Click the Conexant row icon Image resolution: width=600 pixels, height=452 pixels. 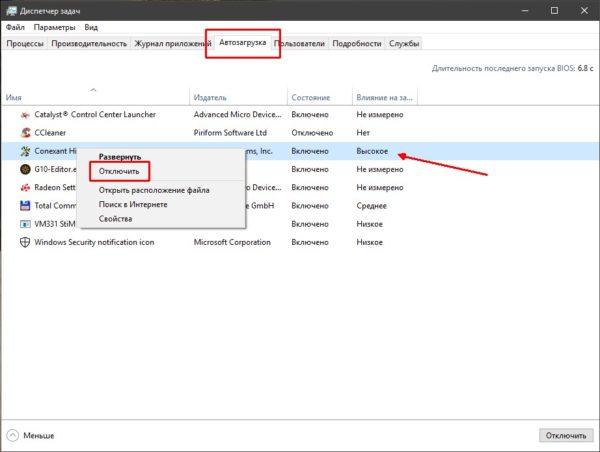tap(25, 151)
